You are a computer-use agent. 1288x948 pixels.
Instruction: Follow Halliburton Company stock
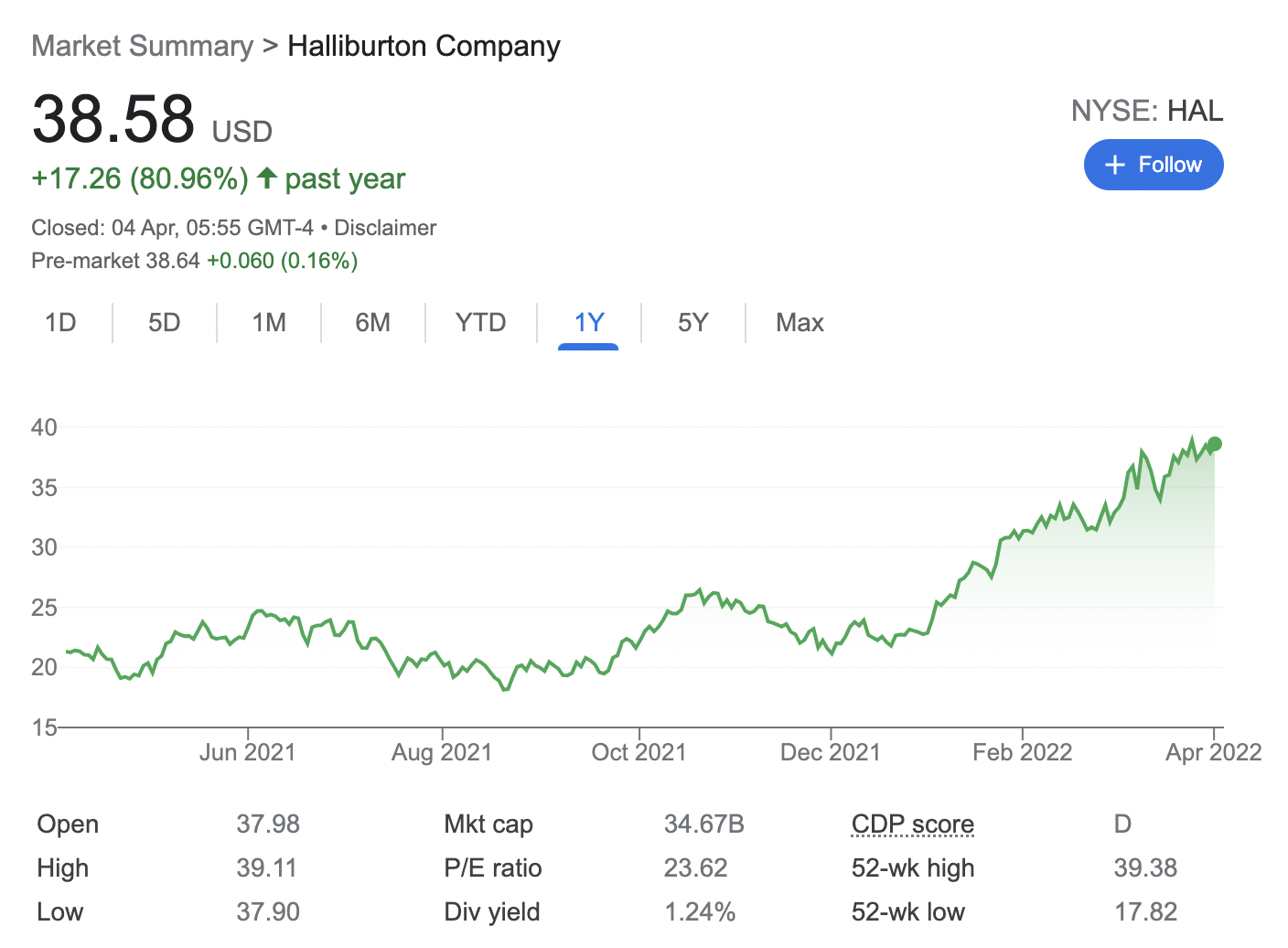coord(1154,165)
